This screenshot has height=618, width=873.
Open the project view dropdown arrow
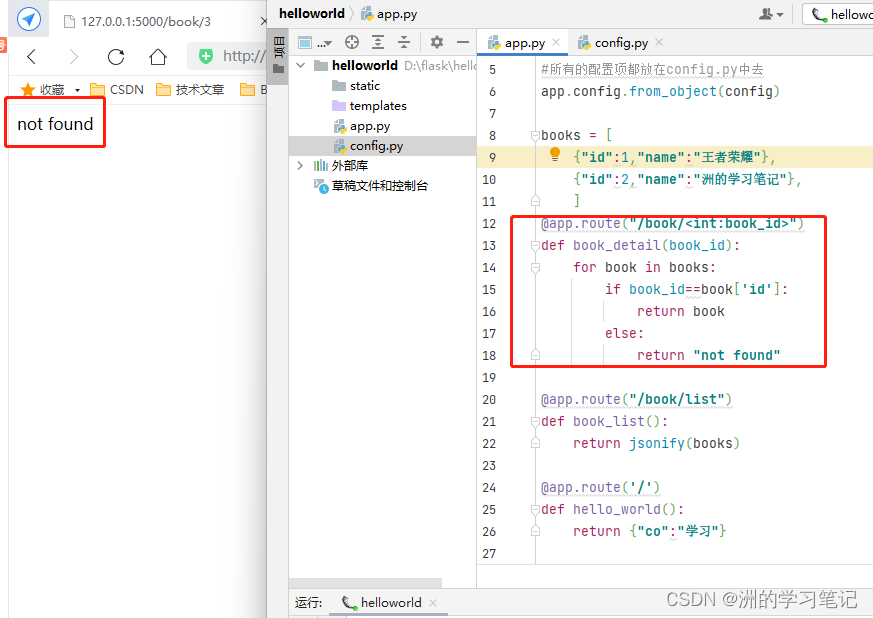pos(328,43)
